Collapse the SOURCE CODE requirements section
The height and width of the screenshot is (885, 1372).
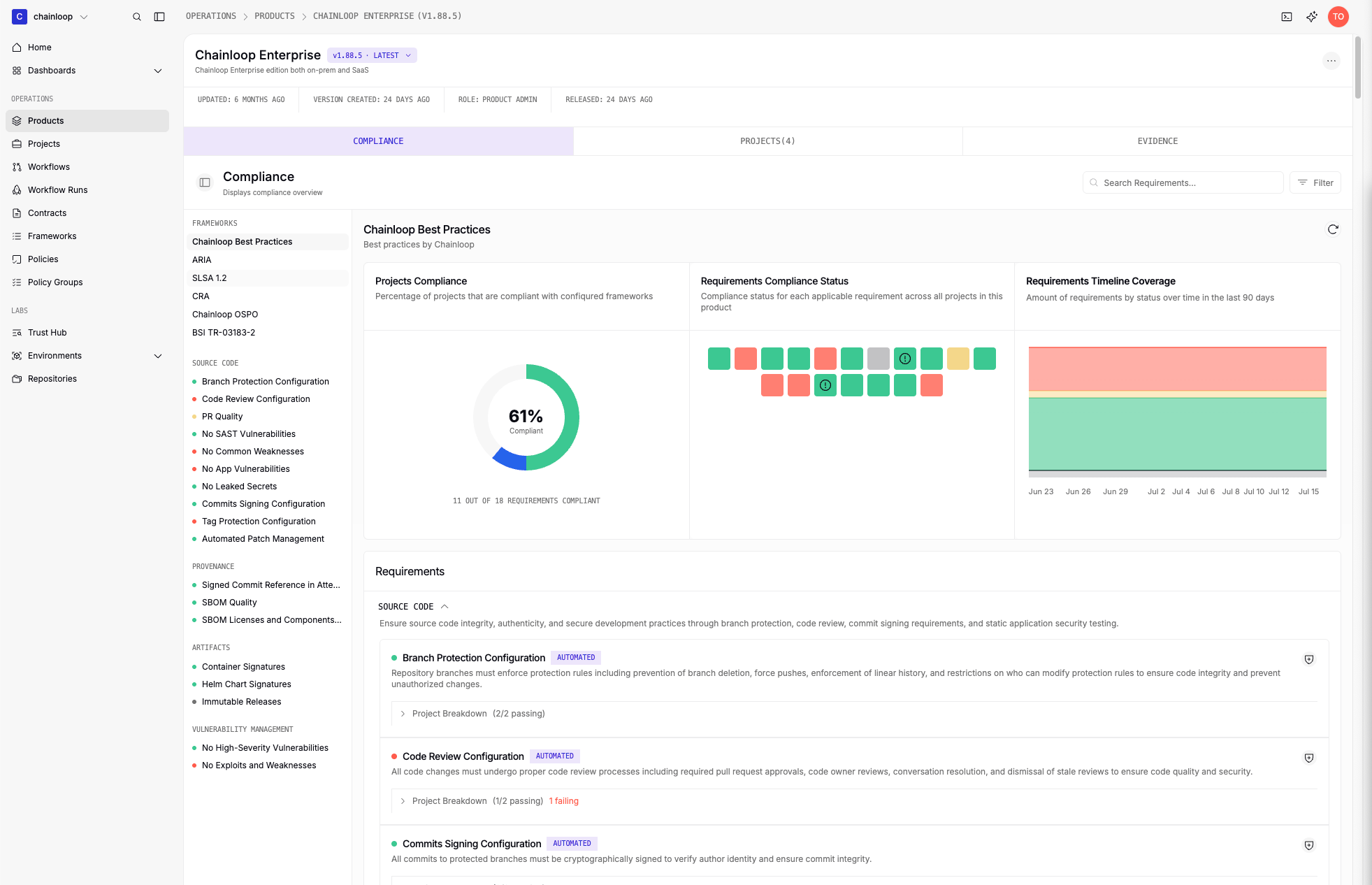tap(413, 607)
